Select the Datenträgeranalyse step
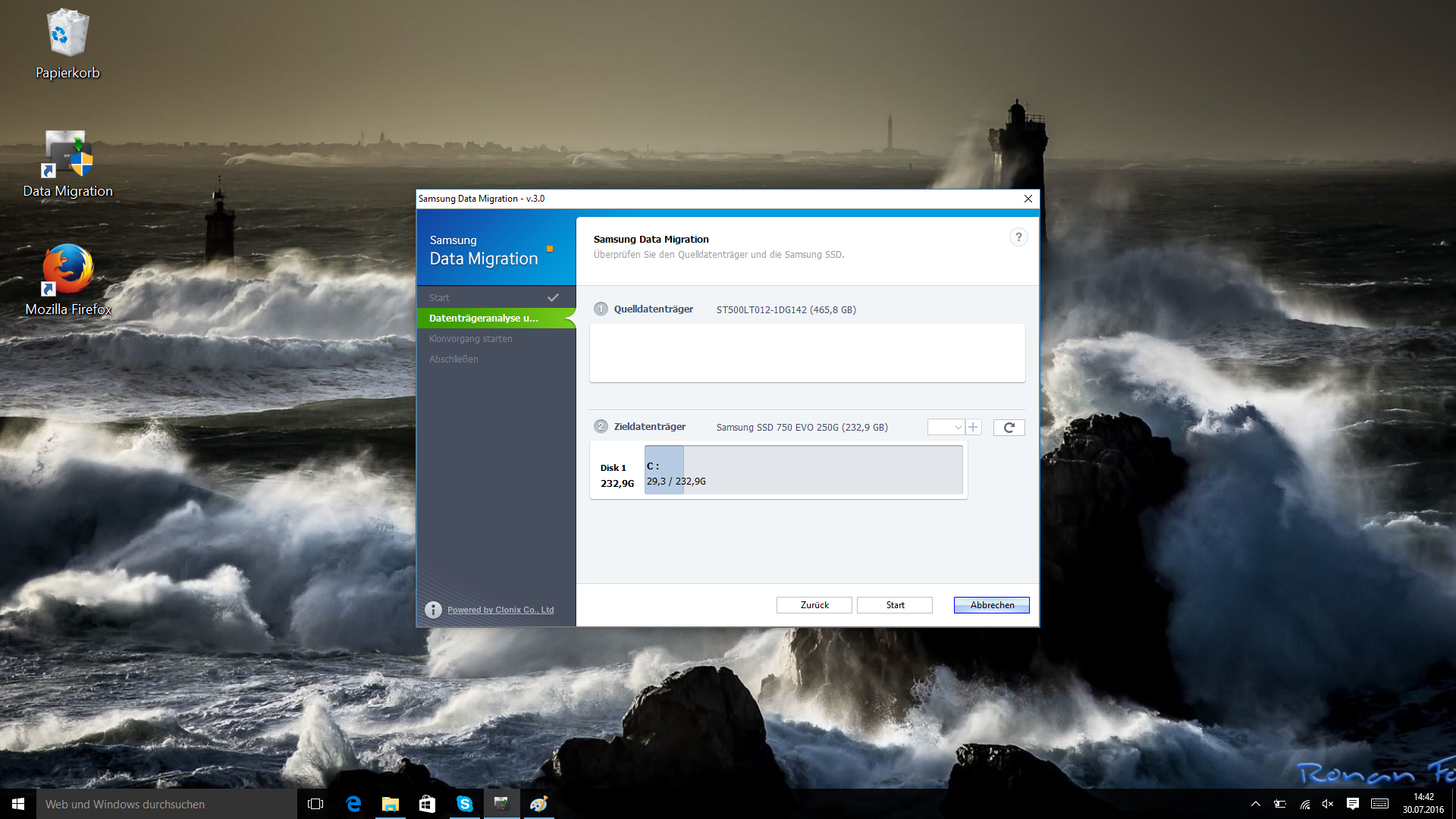1456x819 pixels. 496,318
